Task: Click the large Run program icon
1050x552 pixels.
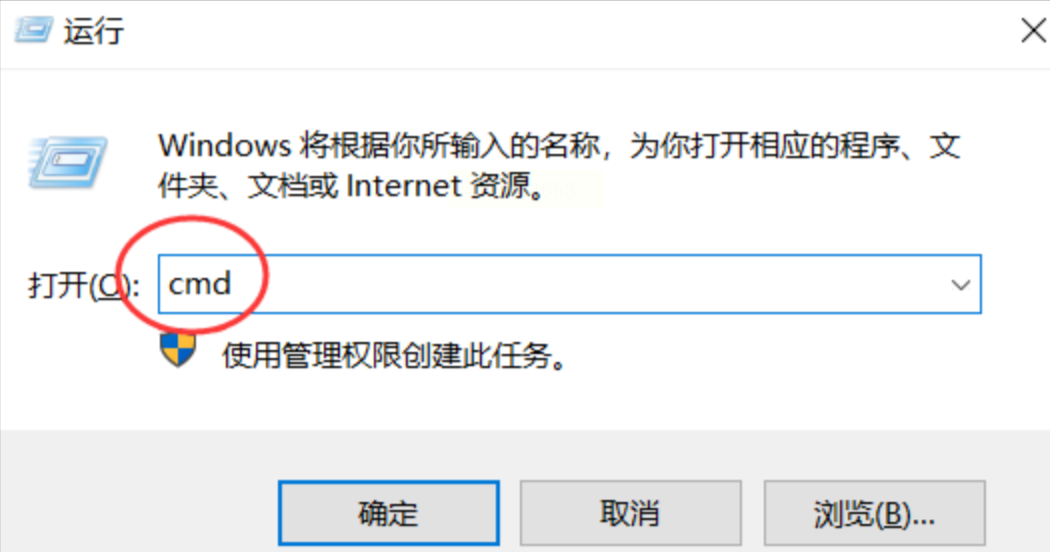Action: tap(67, 162)
